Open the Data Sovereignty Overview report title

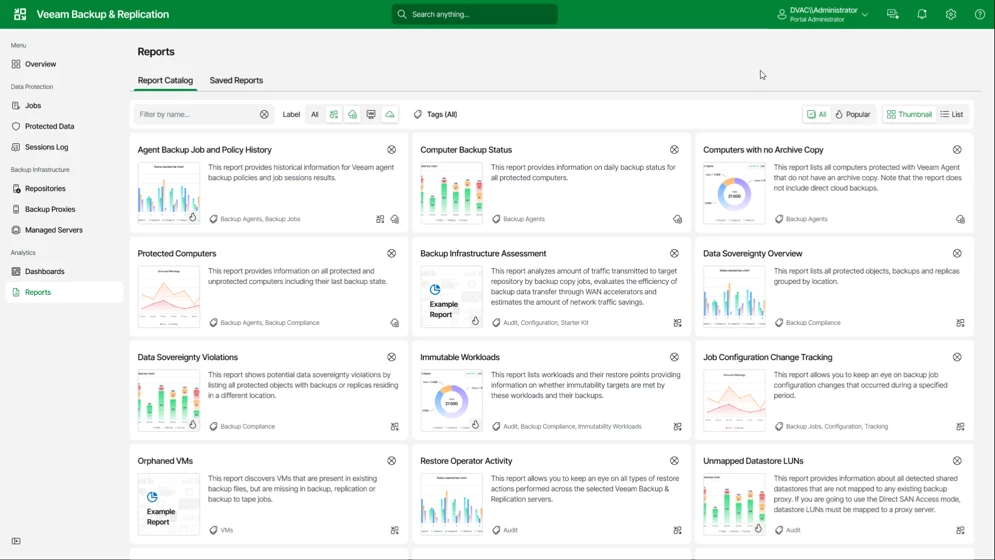click(x=753, y=253)
